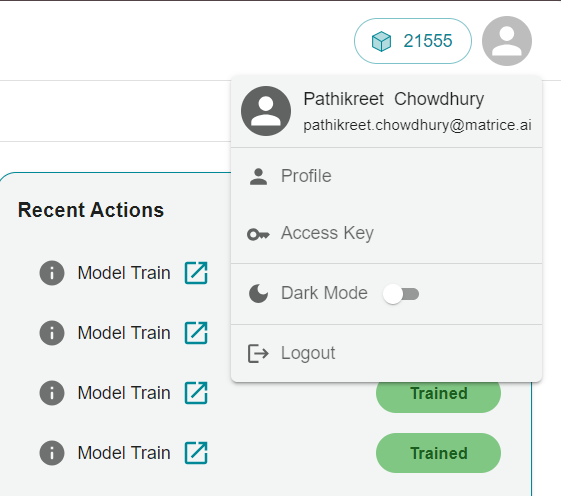The image size is (561, 496).
Task: Select Profile from the account menu
Action: coord(386,176)
